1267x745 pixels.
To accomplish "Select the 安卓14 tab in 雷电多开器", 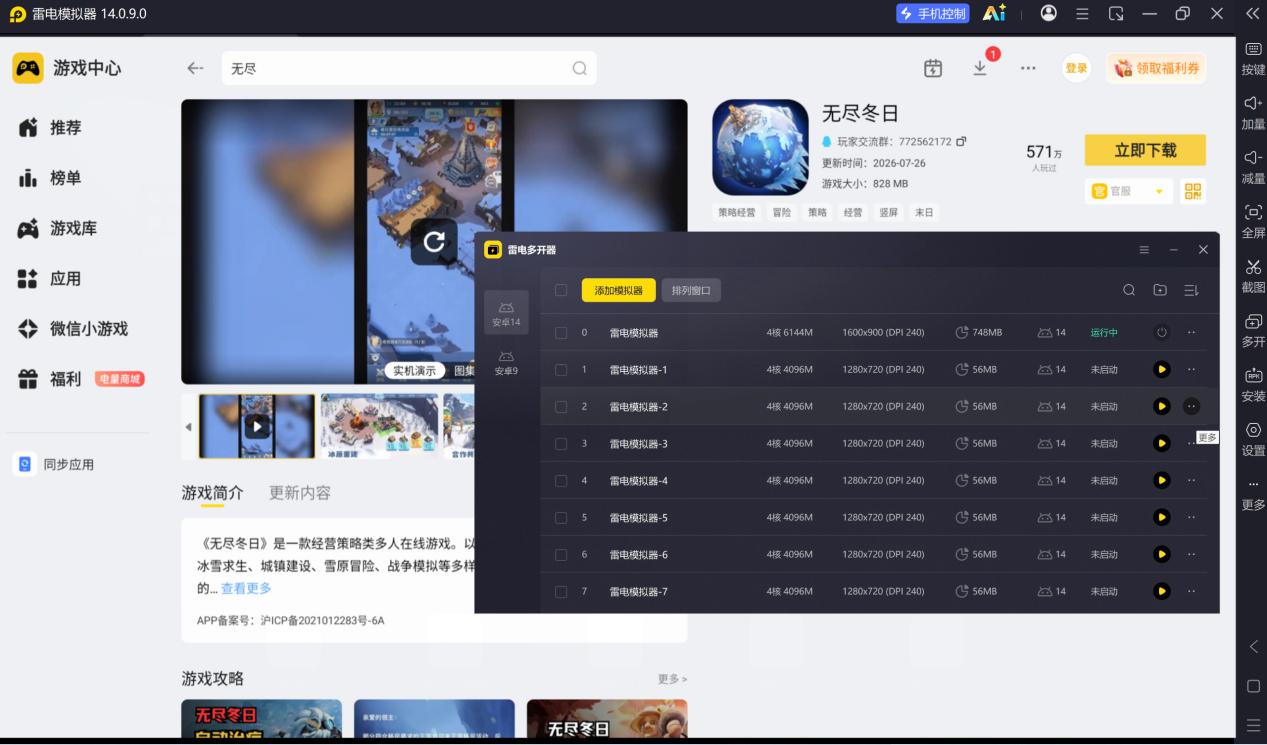I will point(506,313).
